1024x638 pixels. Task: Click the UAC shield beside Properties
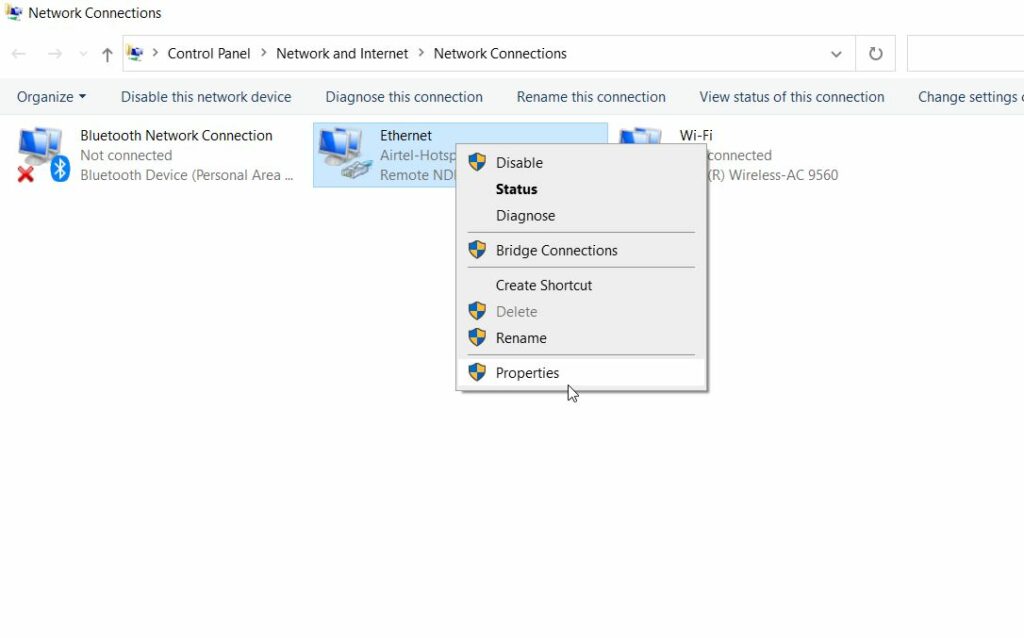477,372
